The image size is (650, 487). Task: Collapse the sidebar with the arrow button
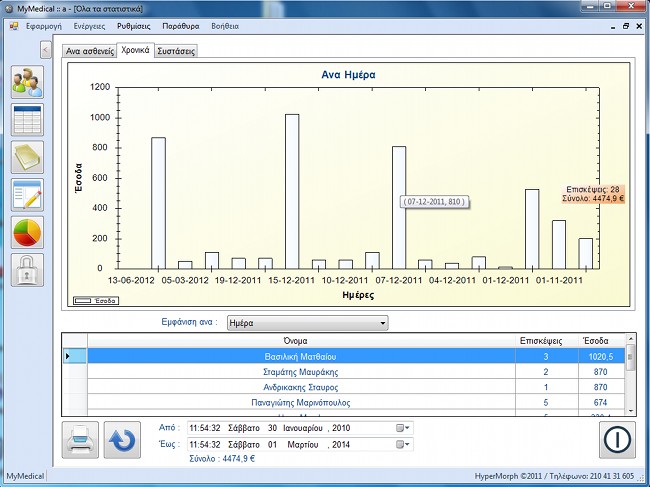[x=46, y=49]
